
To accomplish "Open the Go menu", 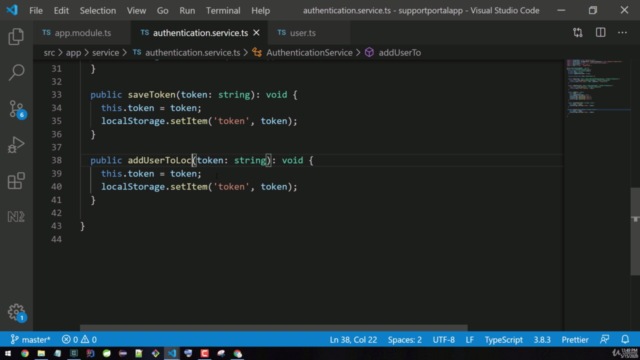I will tap(162, 11).
